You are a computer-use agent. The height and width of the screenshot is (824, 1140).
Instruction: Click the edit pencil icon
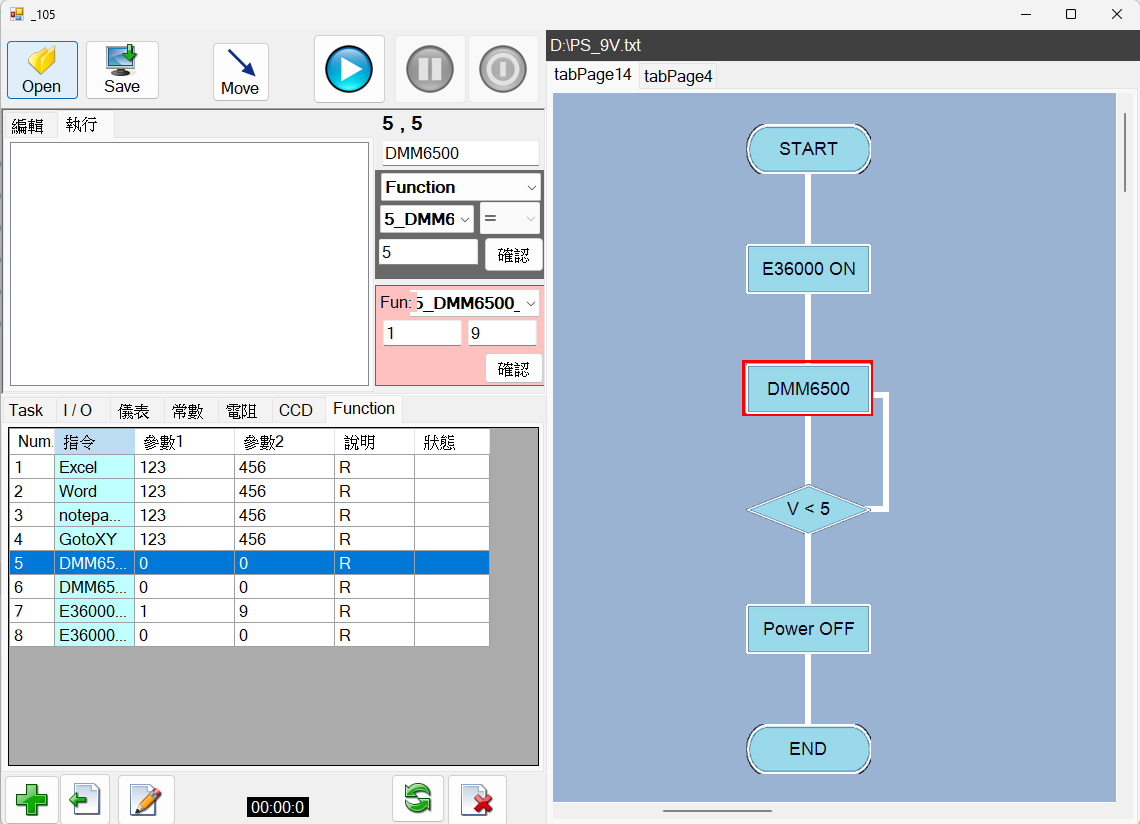click(145, 799)
